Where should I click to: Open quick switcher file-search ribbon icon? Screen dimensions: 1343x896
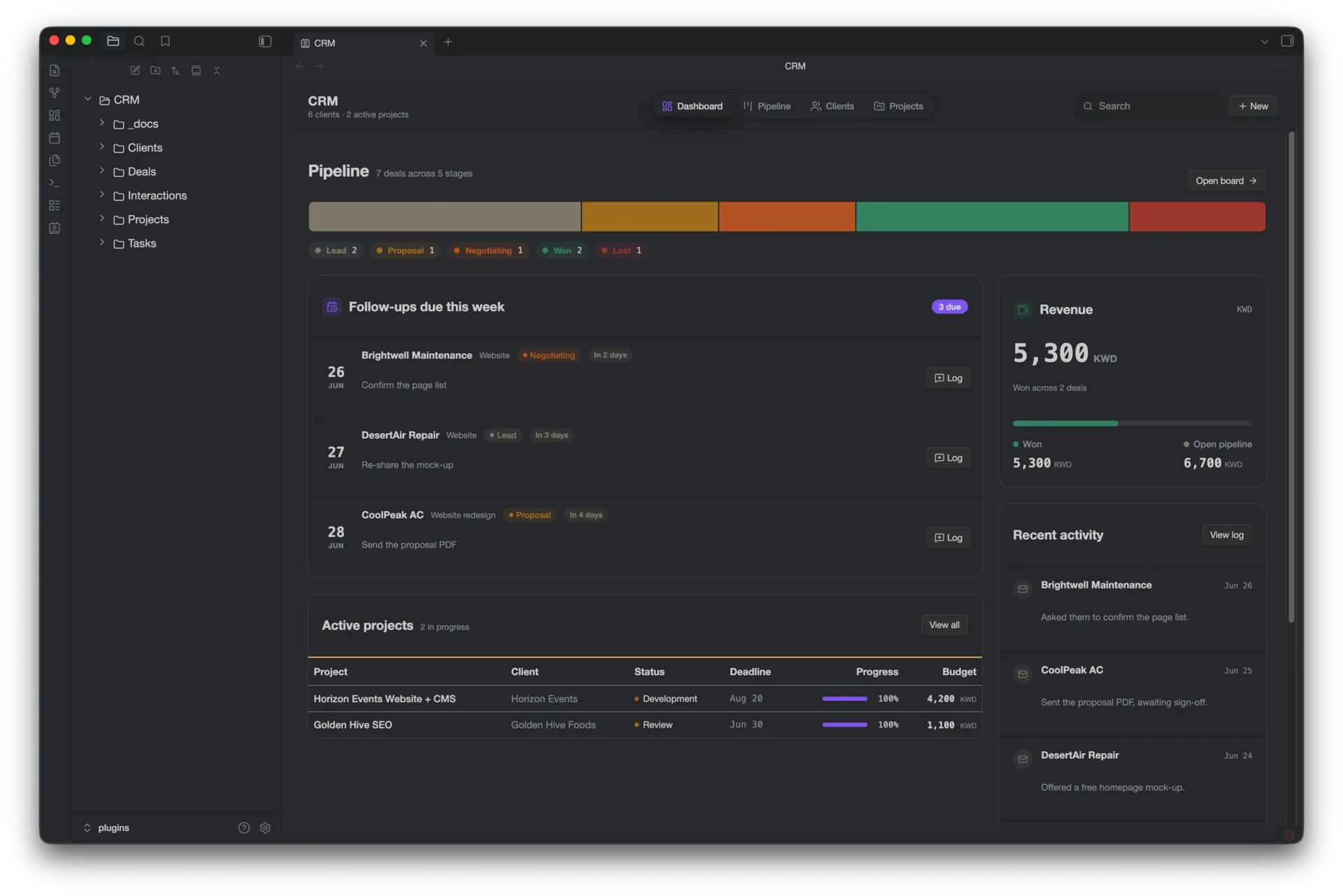[55, 70]
